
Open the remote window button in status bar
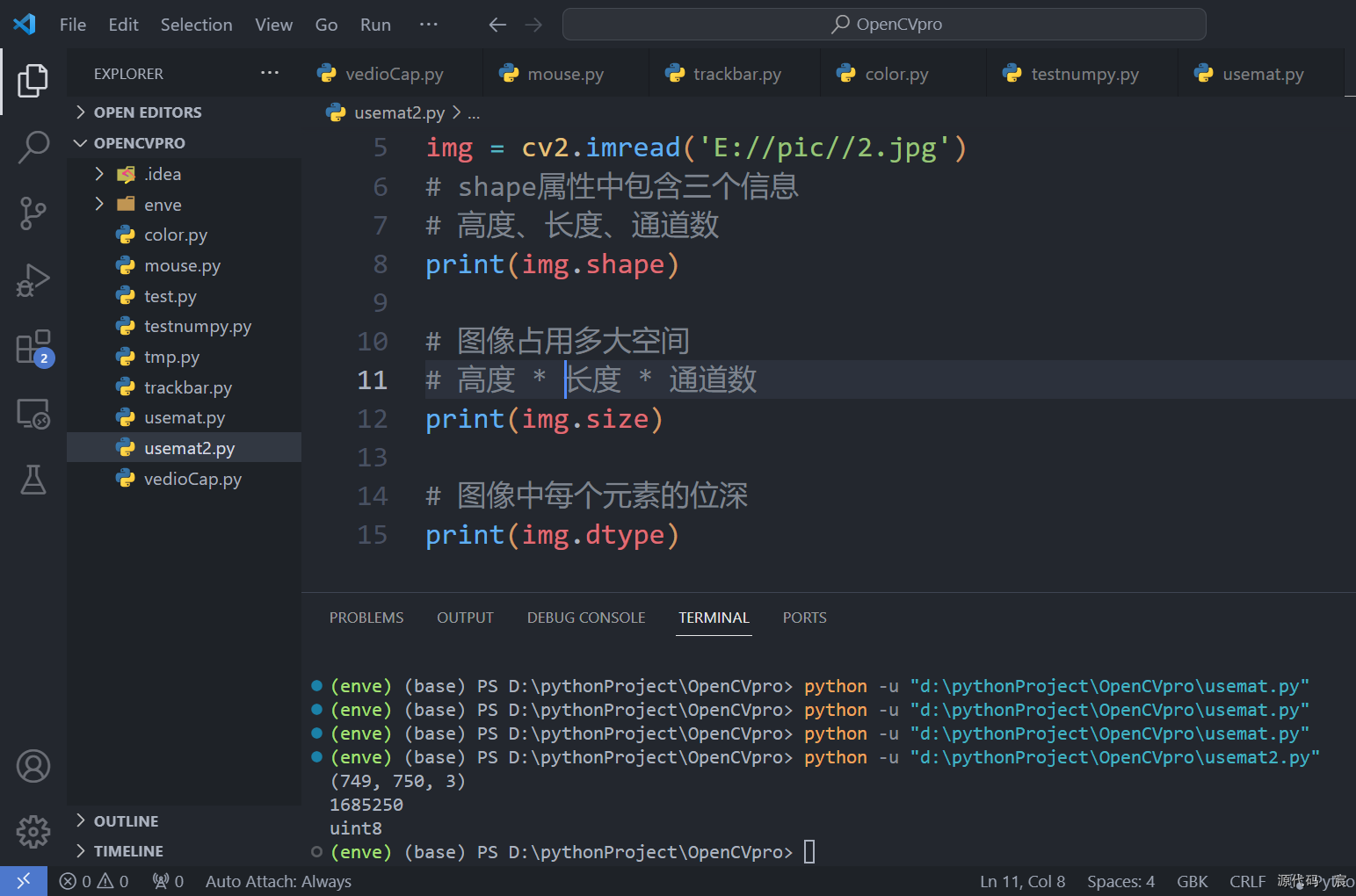[x=24, y=881]
